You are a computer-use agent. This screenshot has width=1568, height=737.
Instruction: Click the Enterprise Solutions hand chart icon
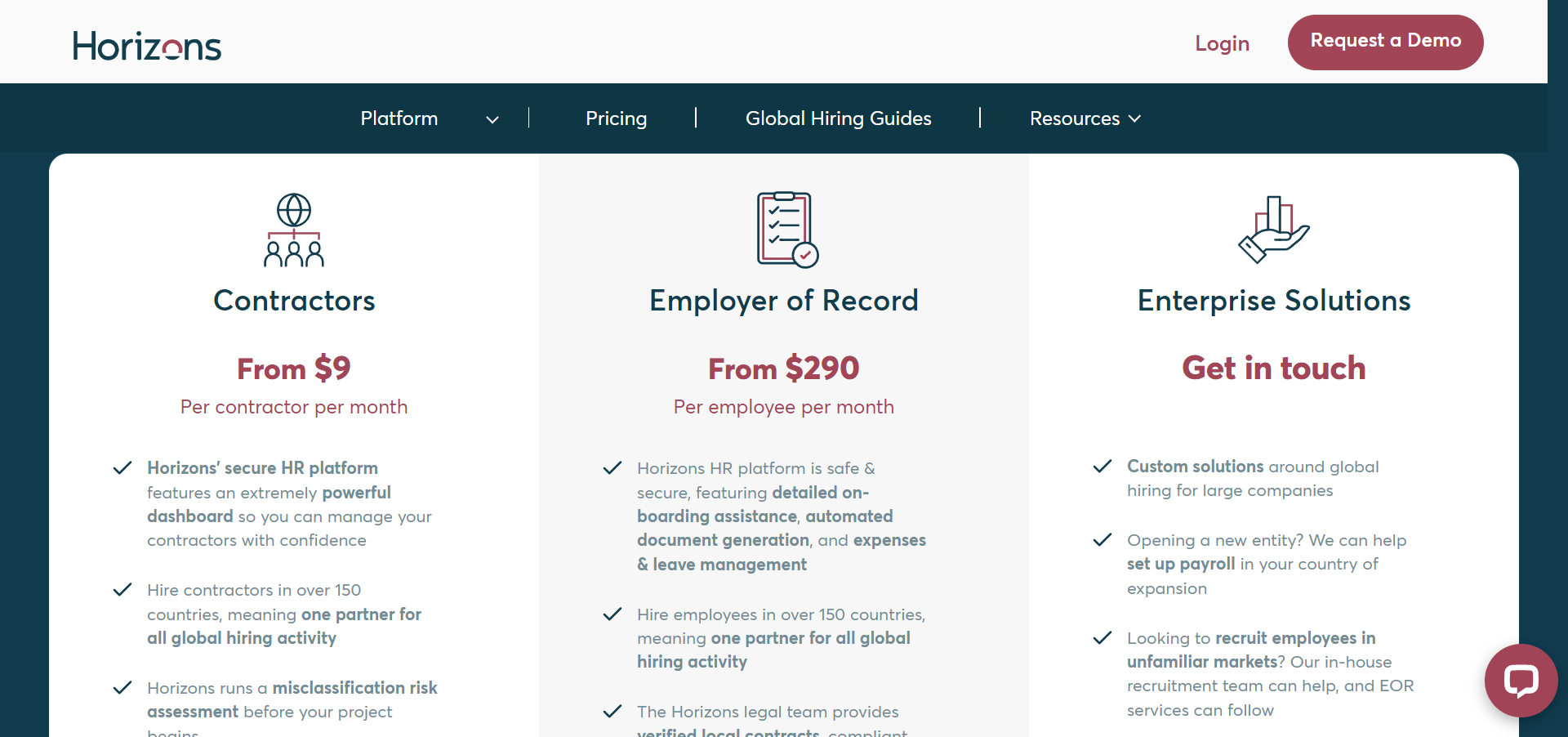point(1273,230)
